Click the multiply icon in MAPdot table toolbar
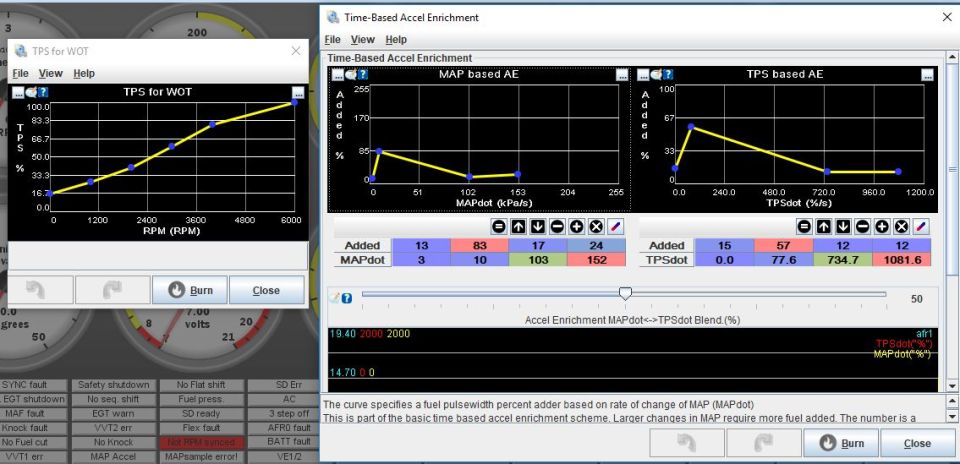960x464 pixels. [x=596, y=227]
